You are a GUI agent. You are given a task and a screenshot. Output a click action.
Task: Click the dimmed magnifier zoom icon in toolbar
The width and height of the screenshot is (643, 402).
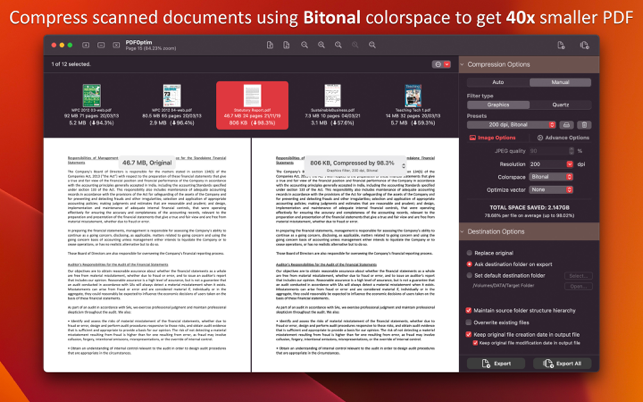click(355, 45)
